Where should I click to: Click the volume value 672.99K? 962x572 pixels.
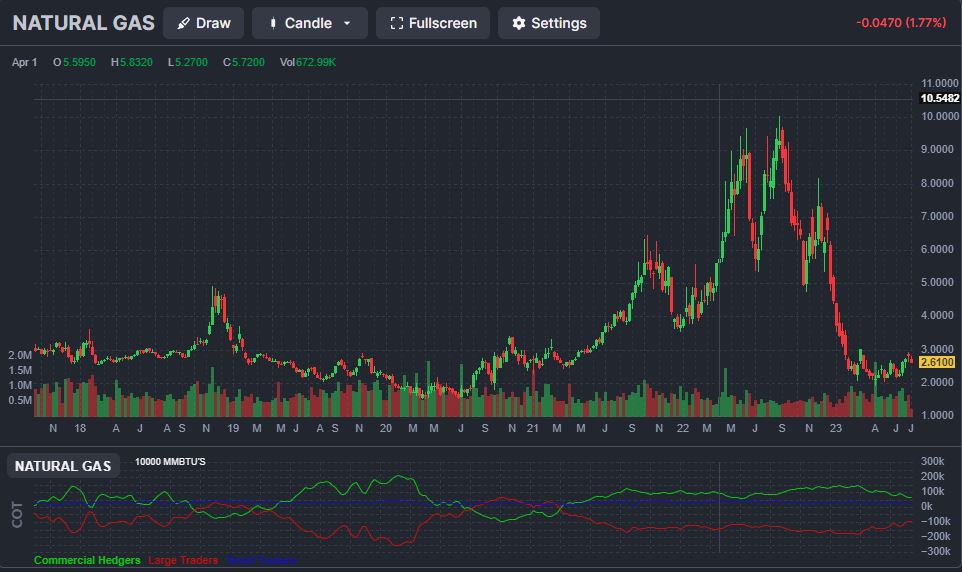pyautogui.click(x=316, y=62)
